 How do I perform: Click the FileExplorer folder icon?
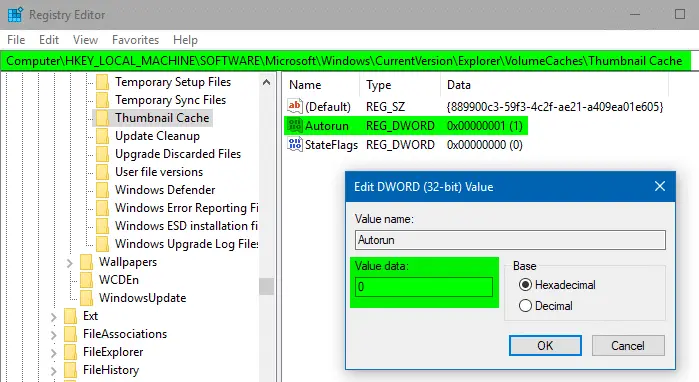(x=70, y=352)
